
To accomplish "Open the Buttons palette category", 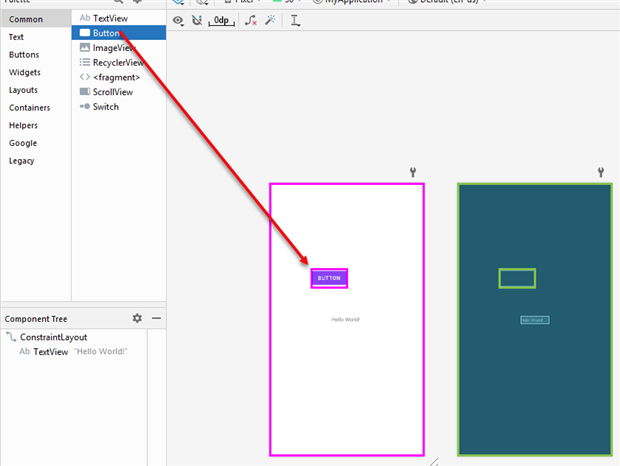I will click(x=24, y=55).
